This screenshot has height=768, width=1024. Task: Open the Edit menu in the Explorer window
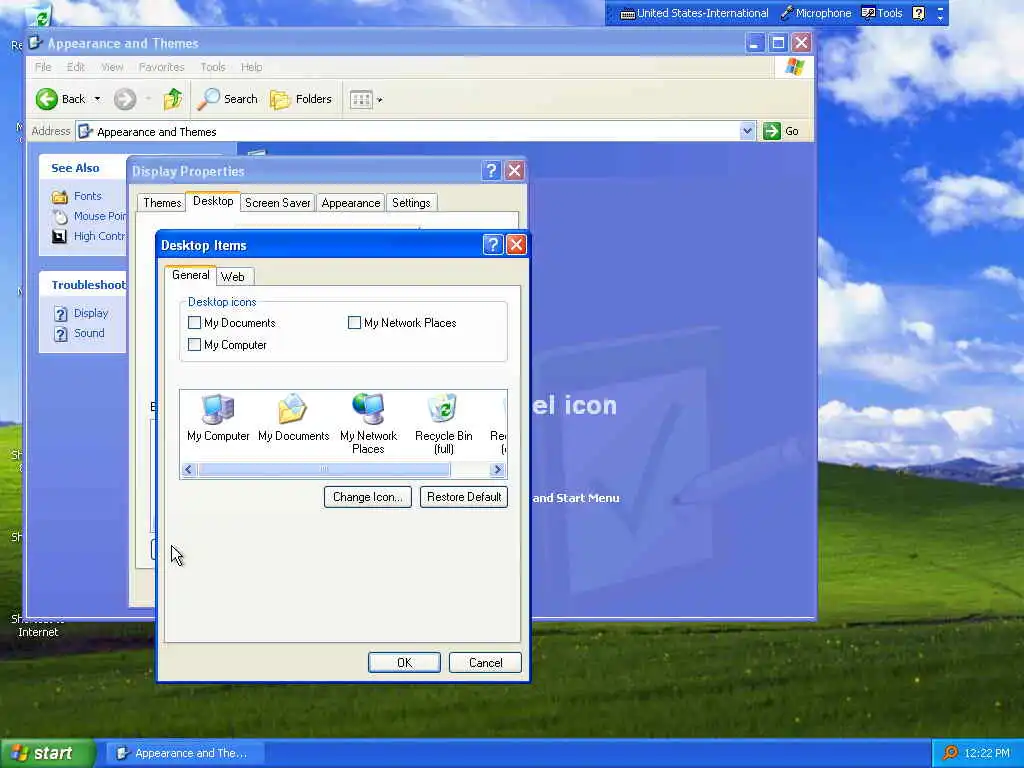(x=76, y=67)
